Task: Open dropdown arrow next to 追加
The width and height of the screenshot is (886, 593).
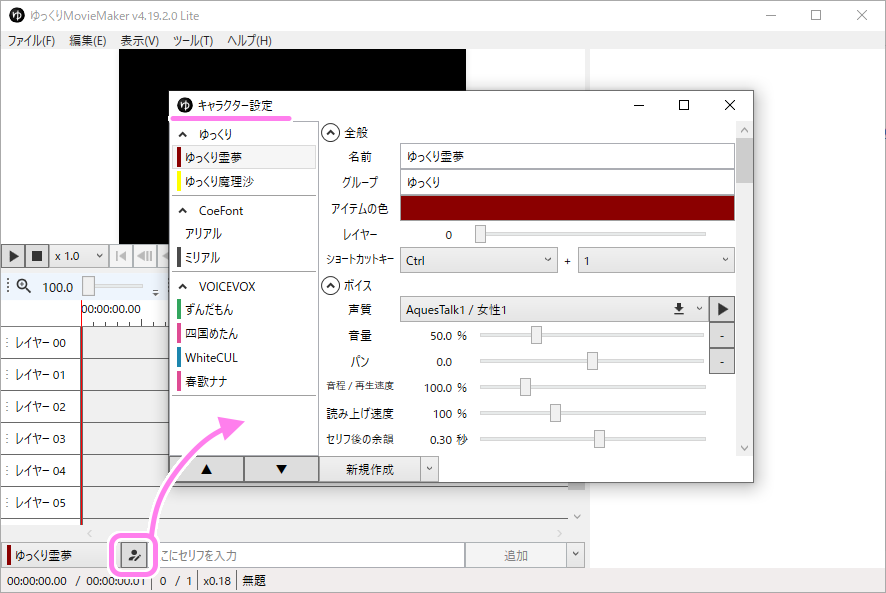Action: click(x=575, y=555)
